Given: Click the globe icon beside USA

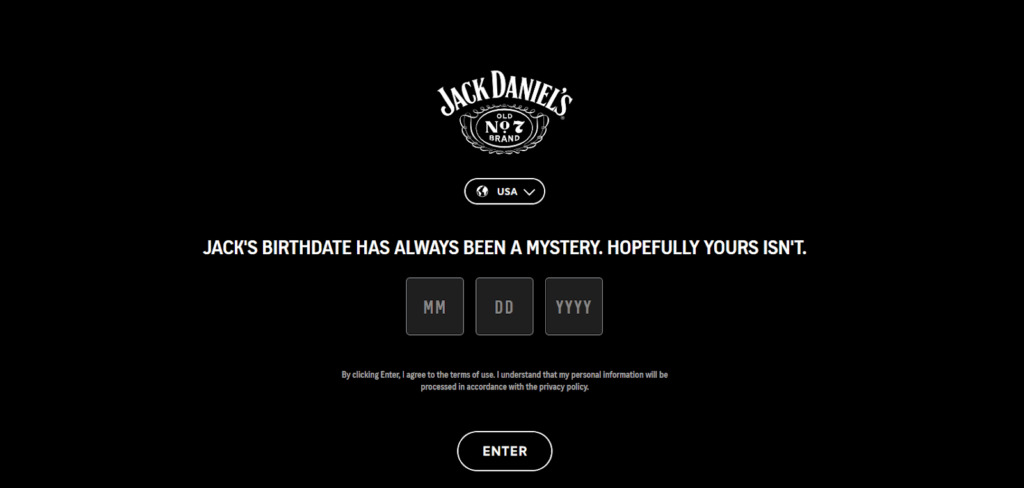Looking at the screenshot, I should click(482, 191).
